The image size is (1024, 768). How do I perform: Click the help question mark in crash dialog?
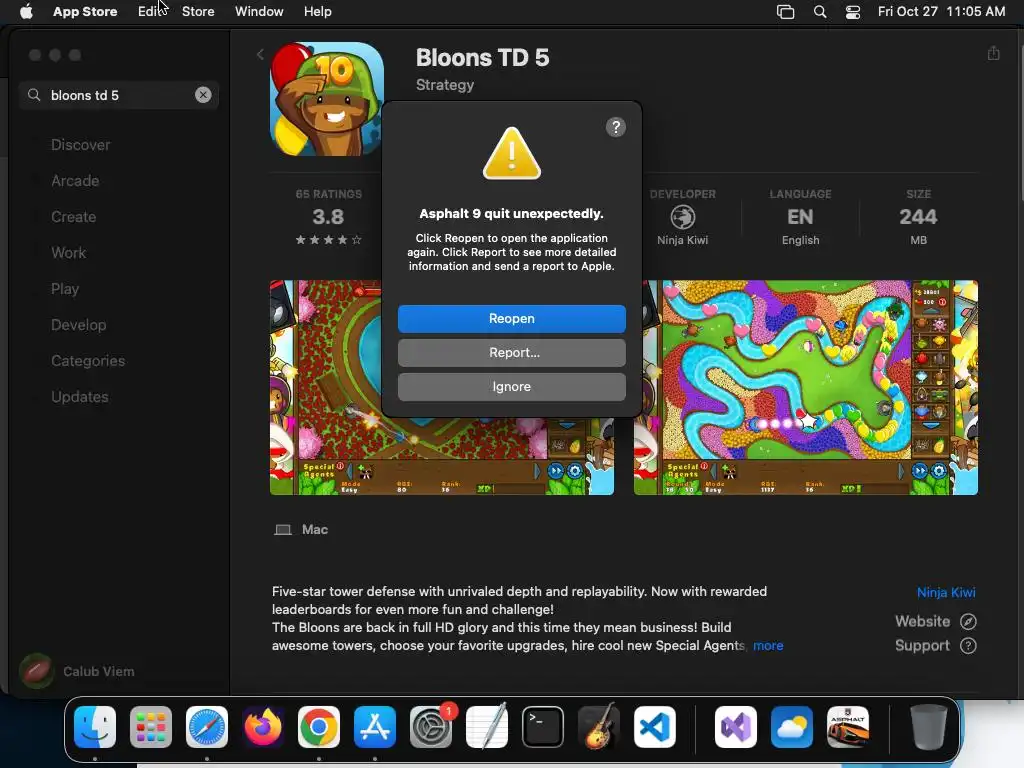click(x=615, y=127)
